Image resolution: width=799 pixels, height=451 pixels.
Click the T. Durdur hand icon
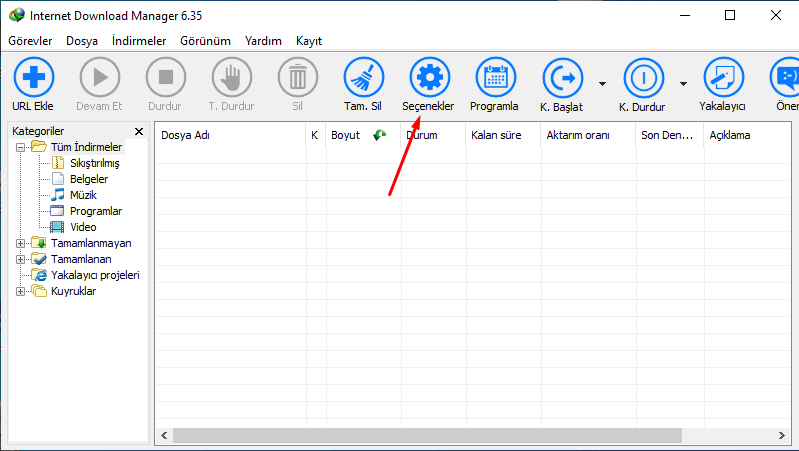click(x=232, y=77)
